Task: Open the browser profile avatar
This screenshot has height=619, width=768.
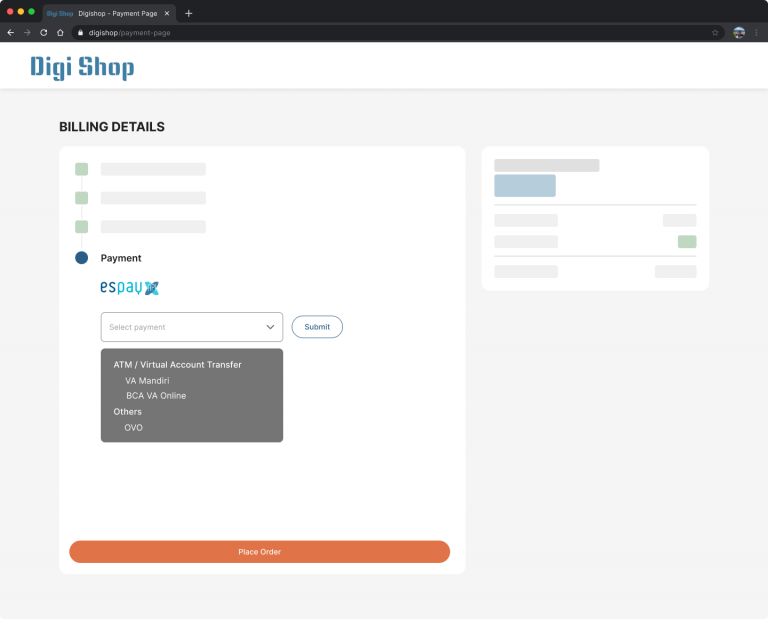Action: pyautogui.click(x=739, y=33)
